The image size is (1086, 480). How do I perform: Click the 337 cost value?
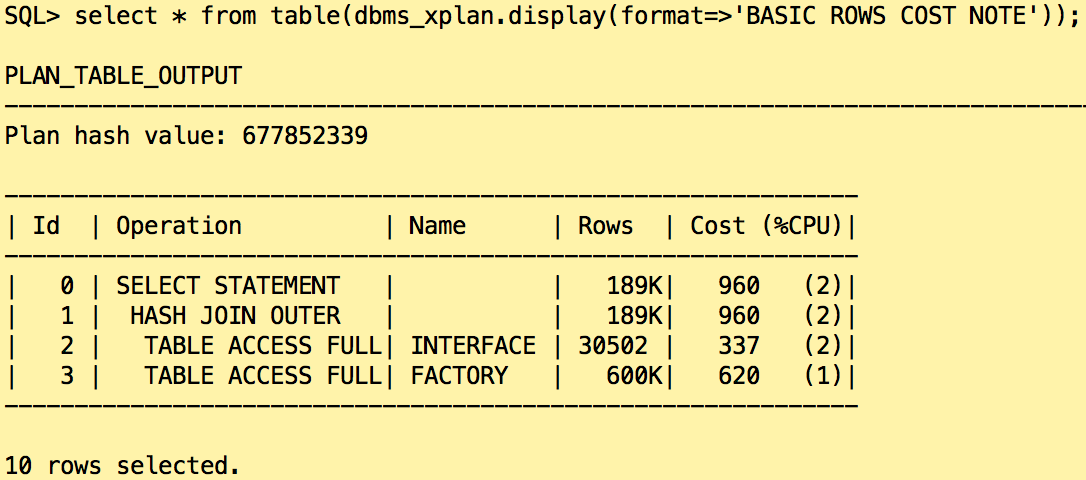(738, 346)
